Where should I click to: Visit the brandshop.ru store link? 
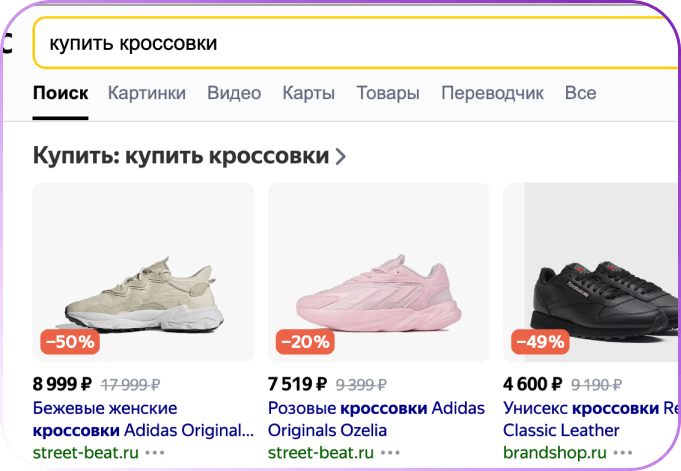(555, 452)
